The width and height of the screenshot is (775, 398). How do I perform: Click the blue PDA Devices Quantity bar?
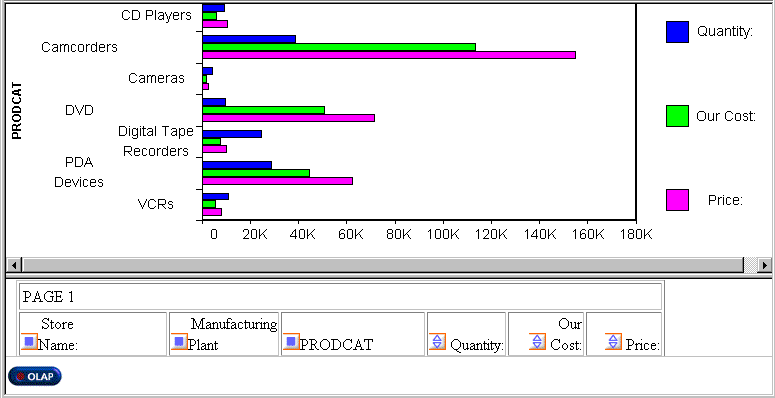(237, 165)
